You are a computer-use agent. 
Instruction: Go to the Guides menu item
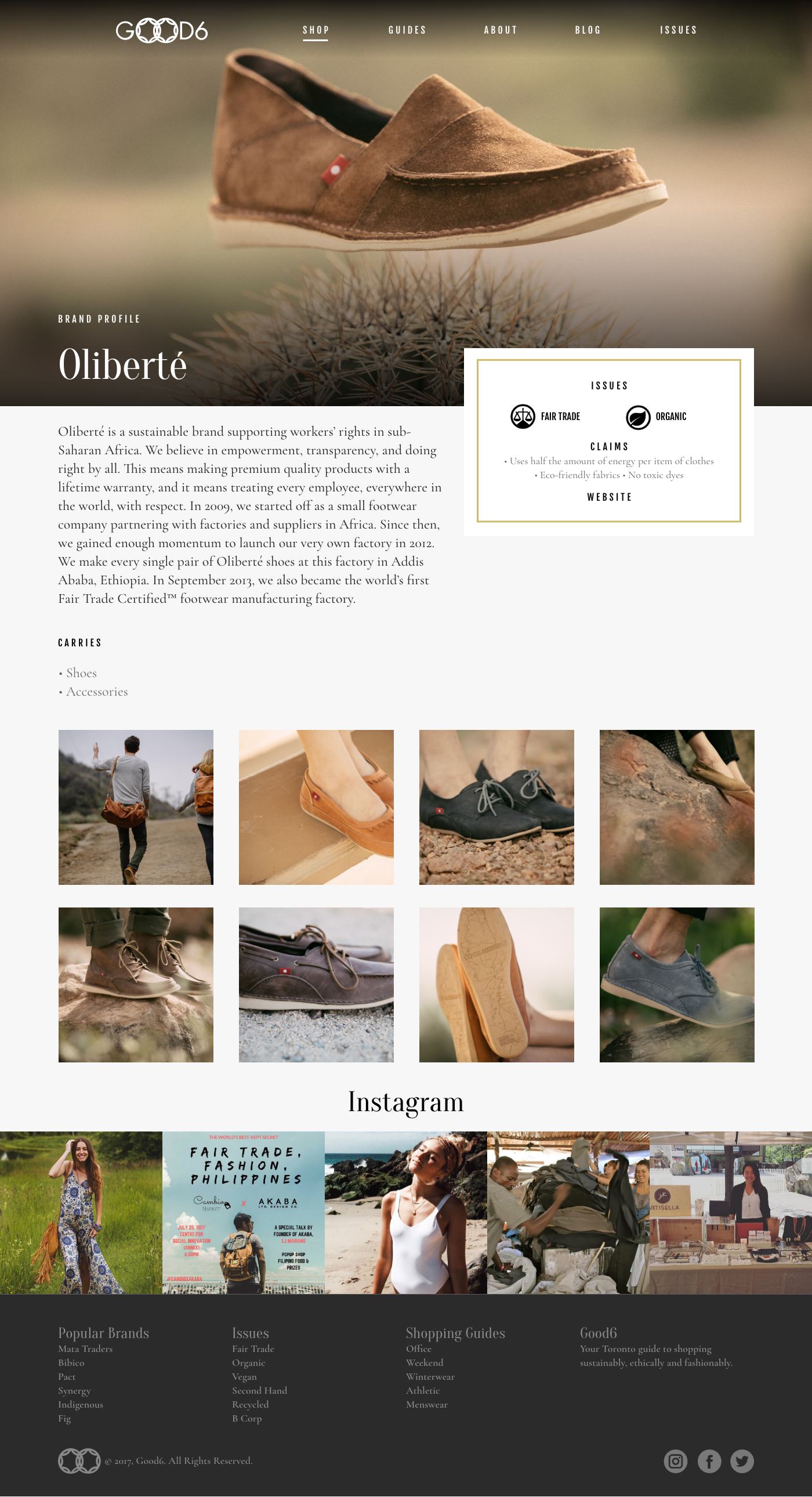pos(407,30)
